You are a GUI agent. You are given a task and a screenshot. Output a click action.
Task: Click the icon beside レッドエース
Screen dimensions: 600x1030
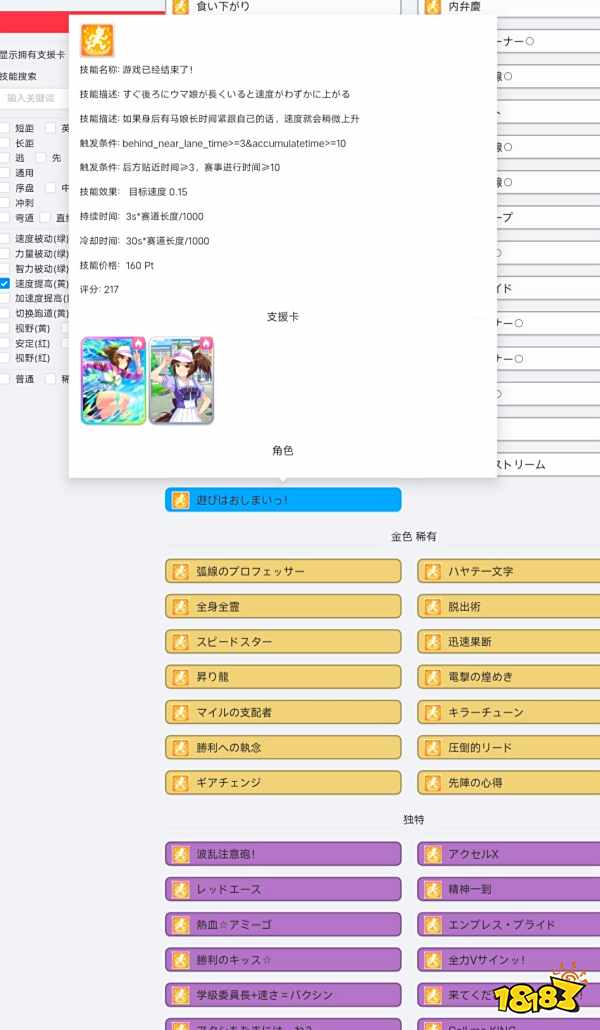tap(180, 889)
